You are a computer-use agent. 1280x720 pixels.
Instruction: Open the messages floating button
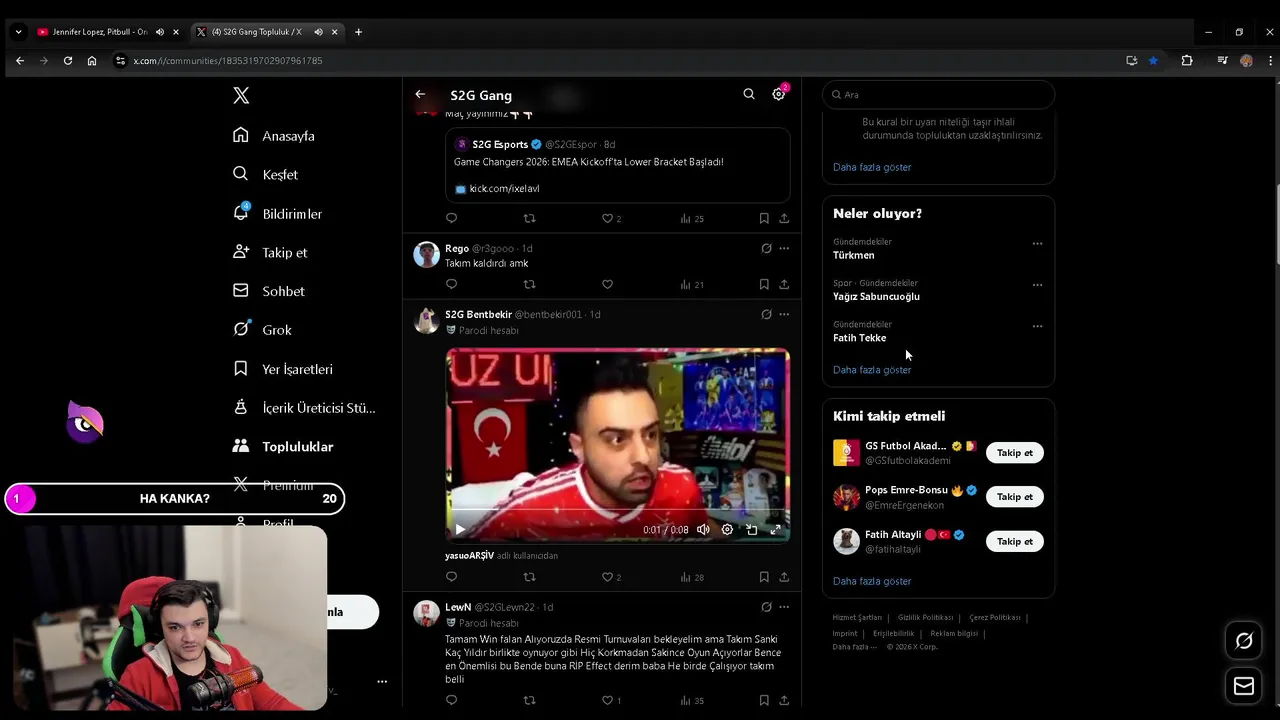[1244, 686]
